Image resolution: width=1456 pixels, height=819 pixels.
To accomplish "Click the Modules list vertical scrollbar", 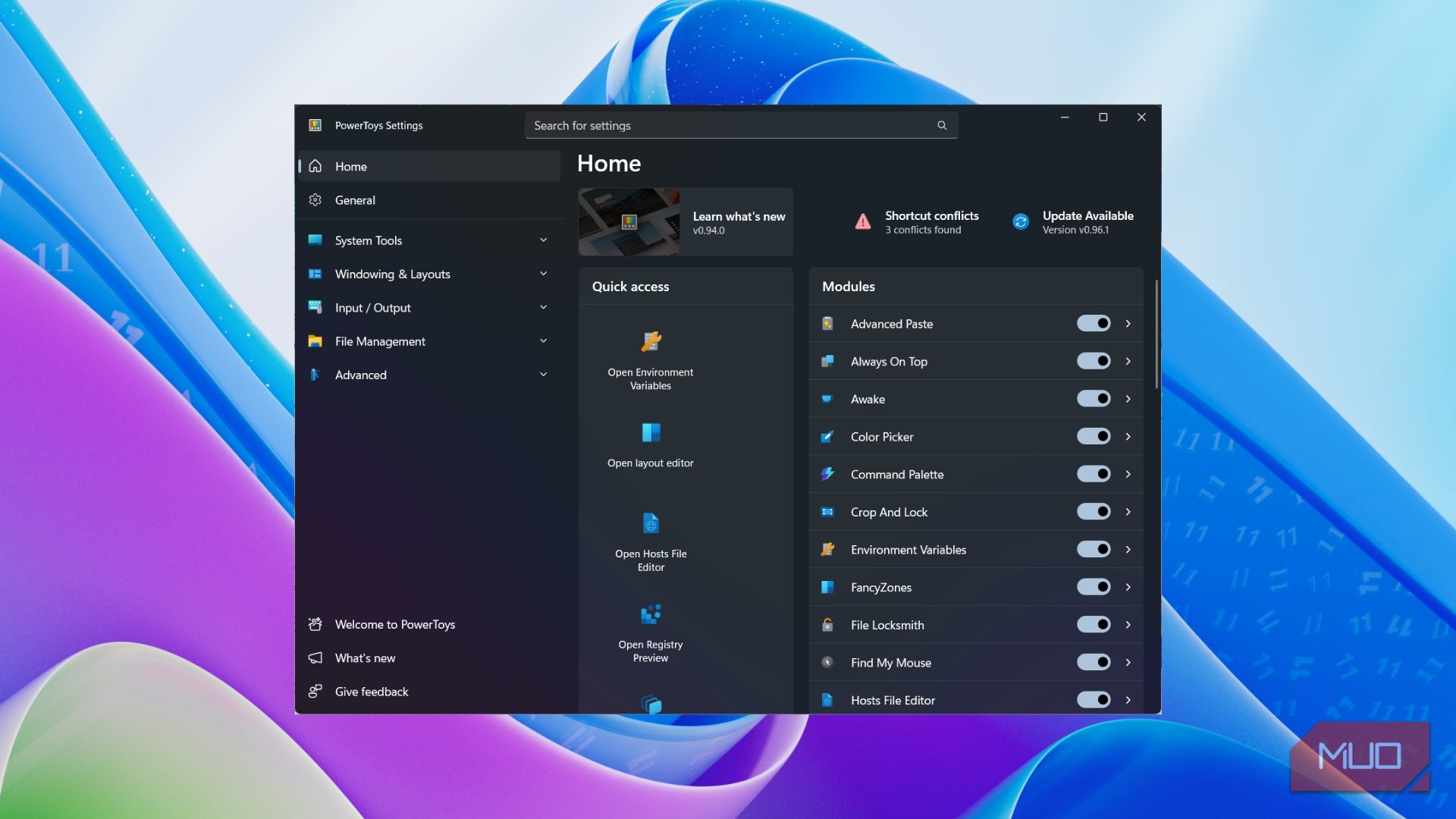I will [1156, 334].
